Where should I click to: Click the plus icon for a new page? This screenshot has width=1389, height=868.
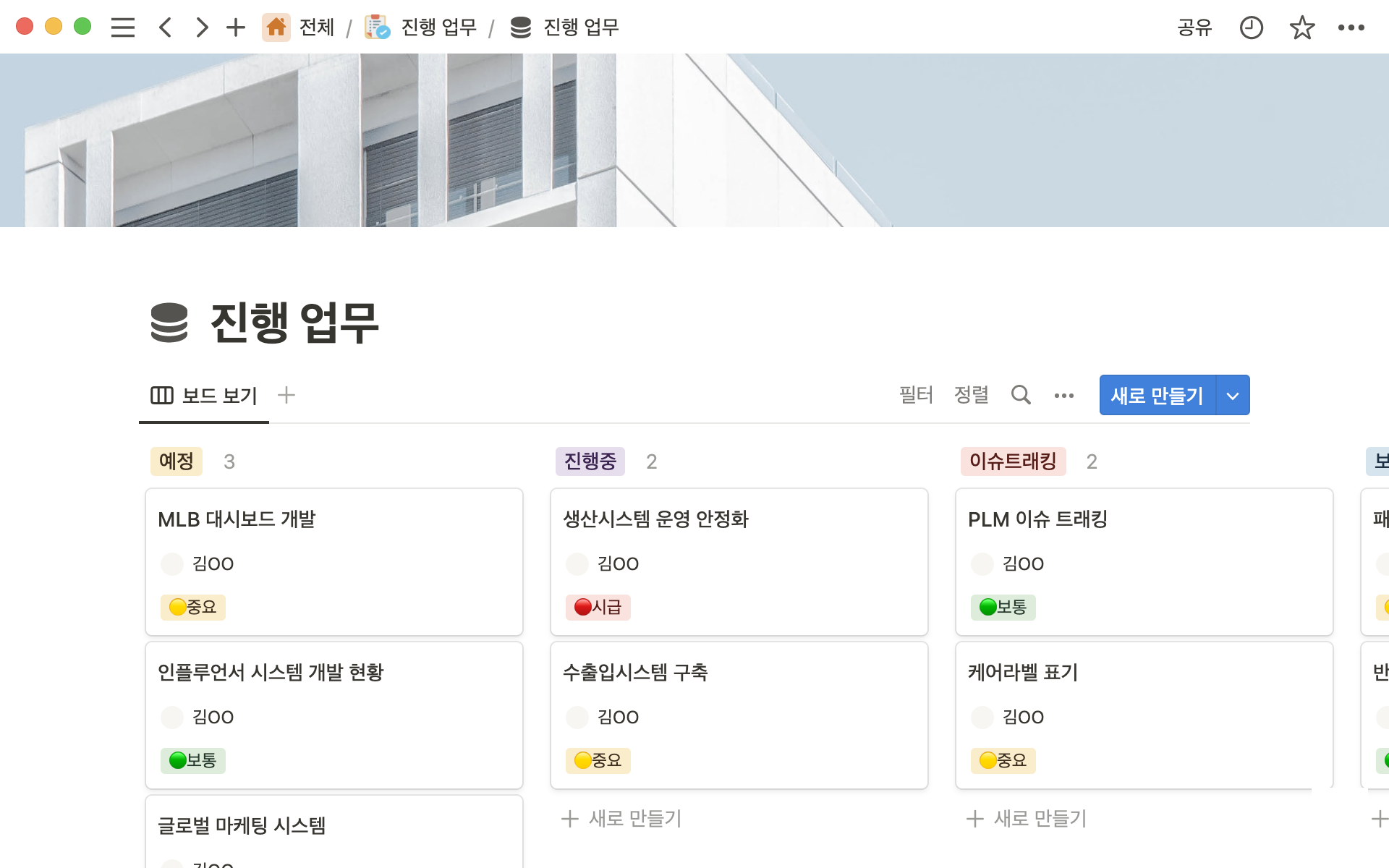236,27
